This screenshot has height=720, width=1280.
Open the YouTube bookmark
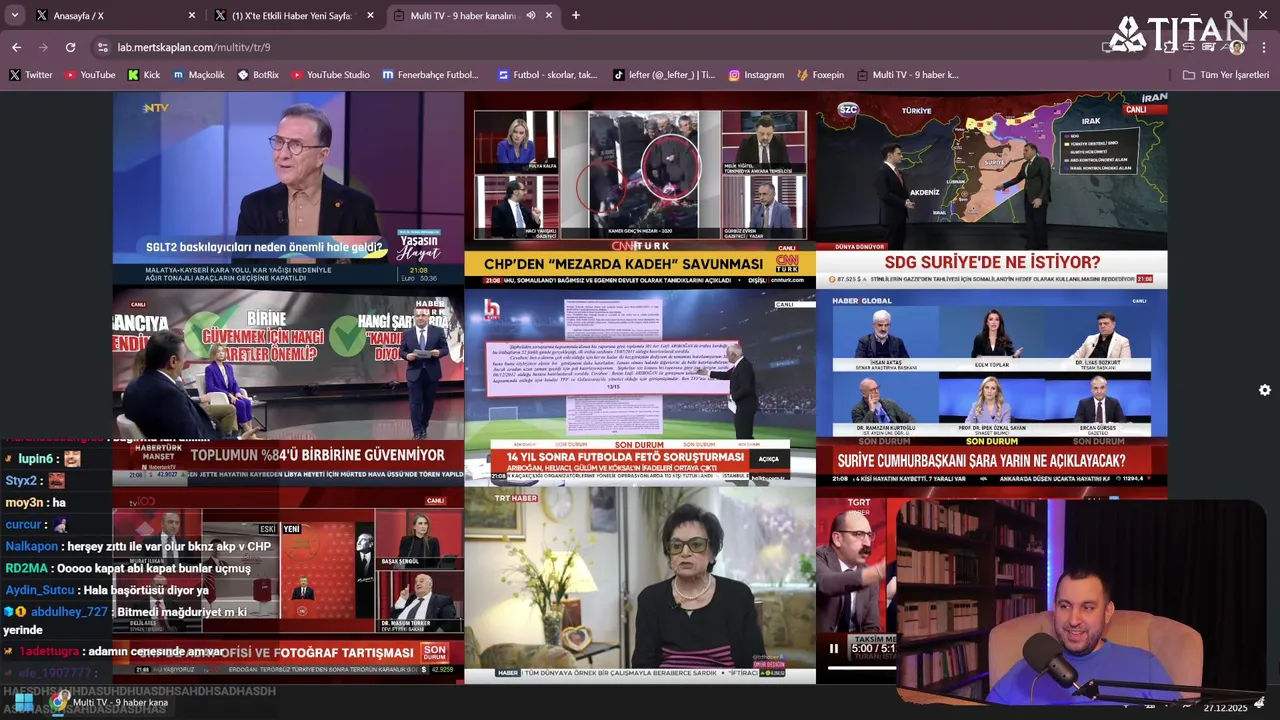click(x=90, y=75)
